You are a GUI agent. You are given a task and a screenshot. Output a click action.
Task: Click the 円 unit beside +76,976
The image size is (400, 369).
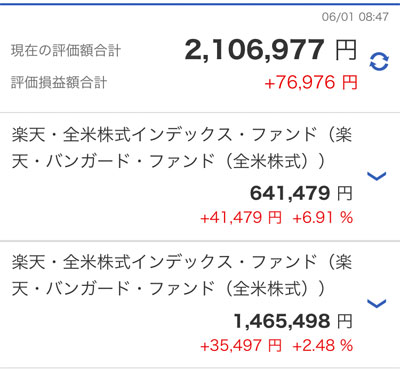point(350,82)
